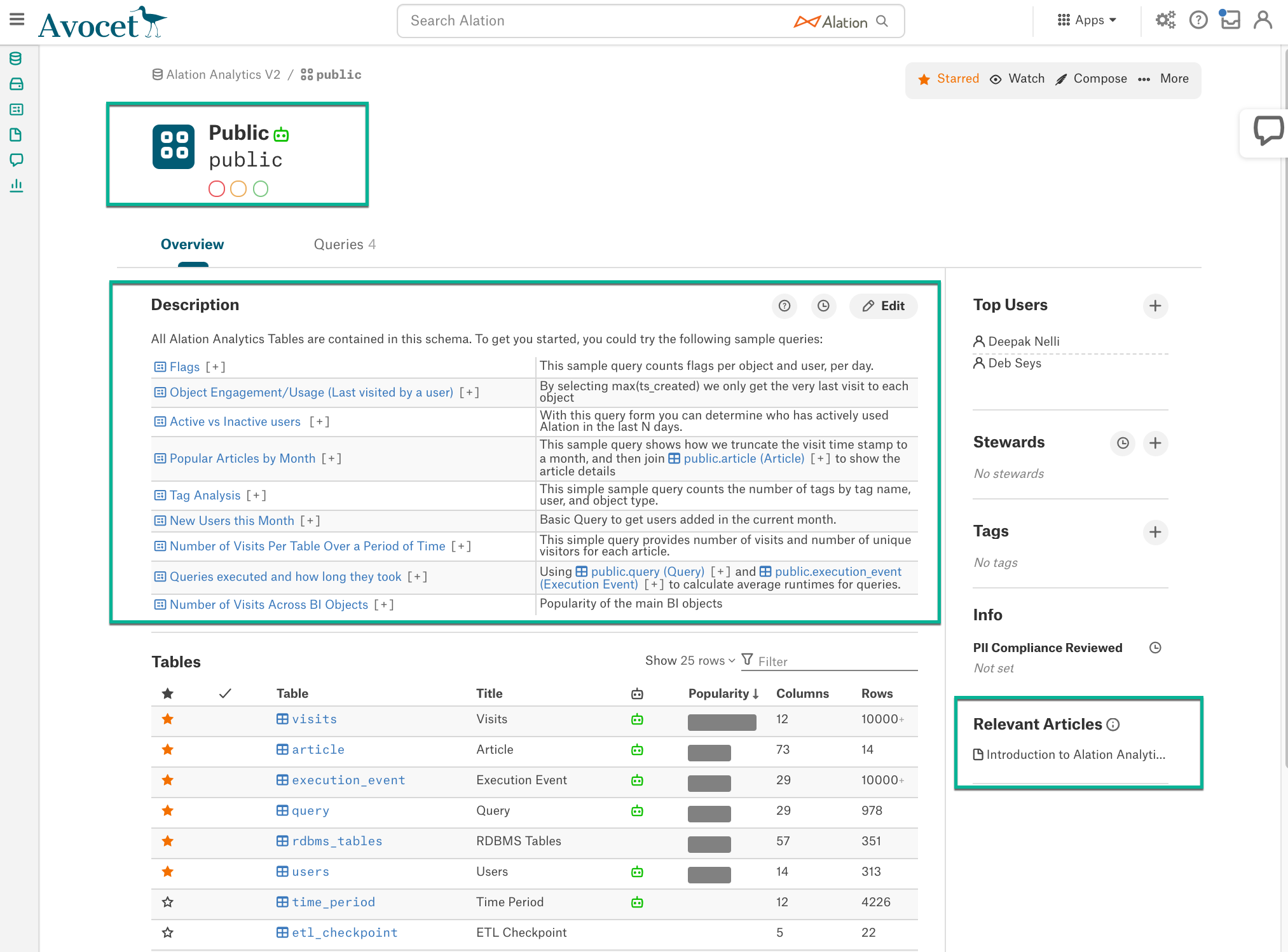1288x952 pixels.
Task: View description history clock icon
Action: coord(823,306)
